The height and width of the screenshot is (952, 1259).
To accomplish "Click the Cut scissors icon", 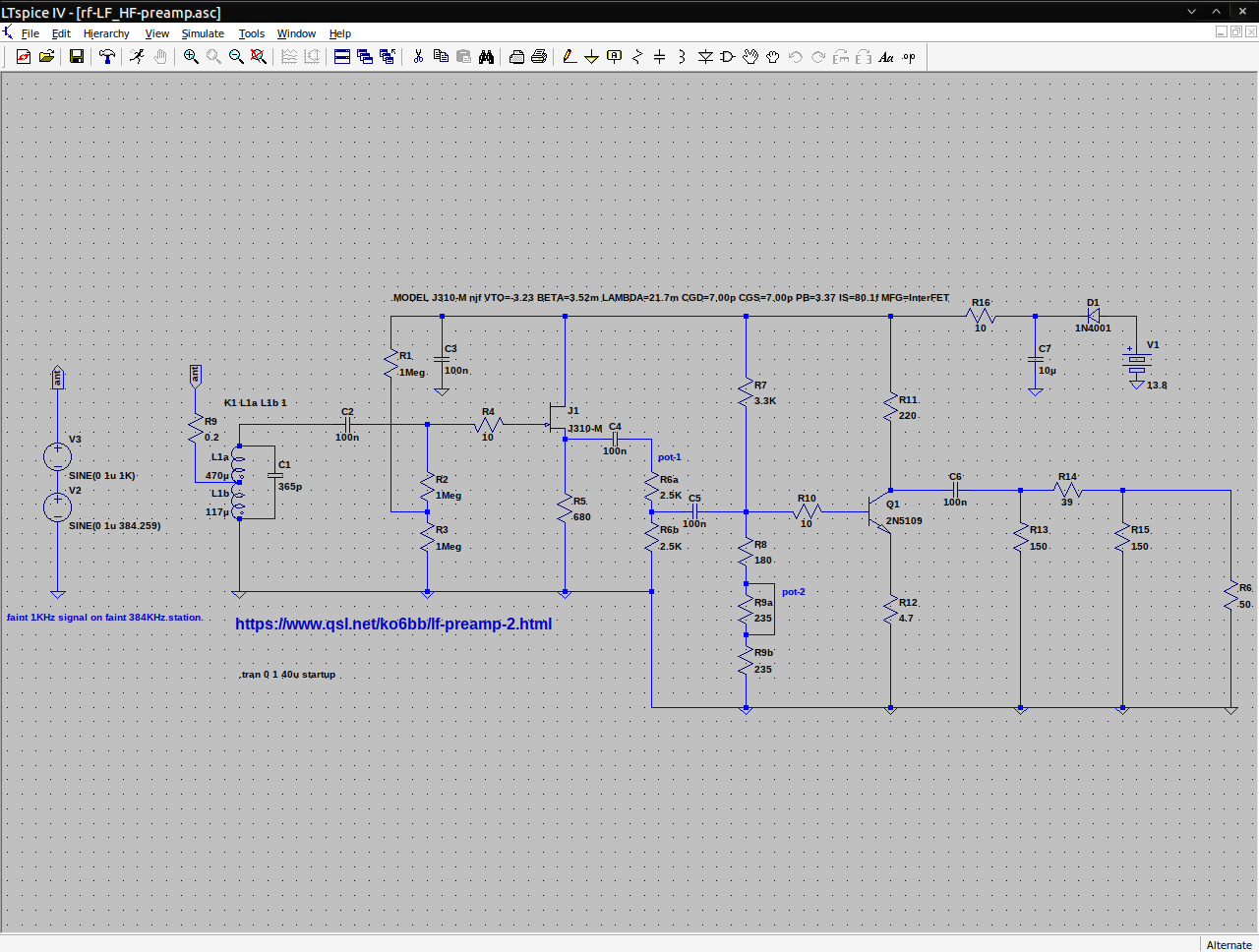I will tap(418, 57).
